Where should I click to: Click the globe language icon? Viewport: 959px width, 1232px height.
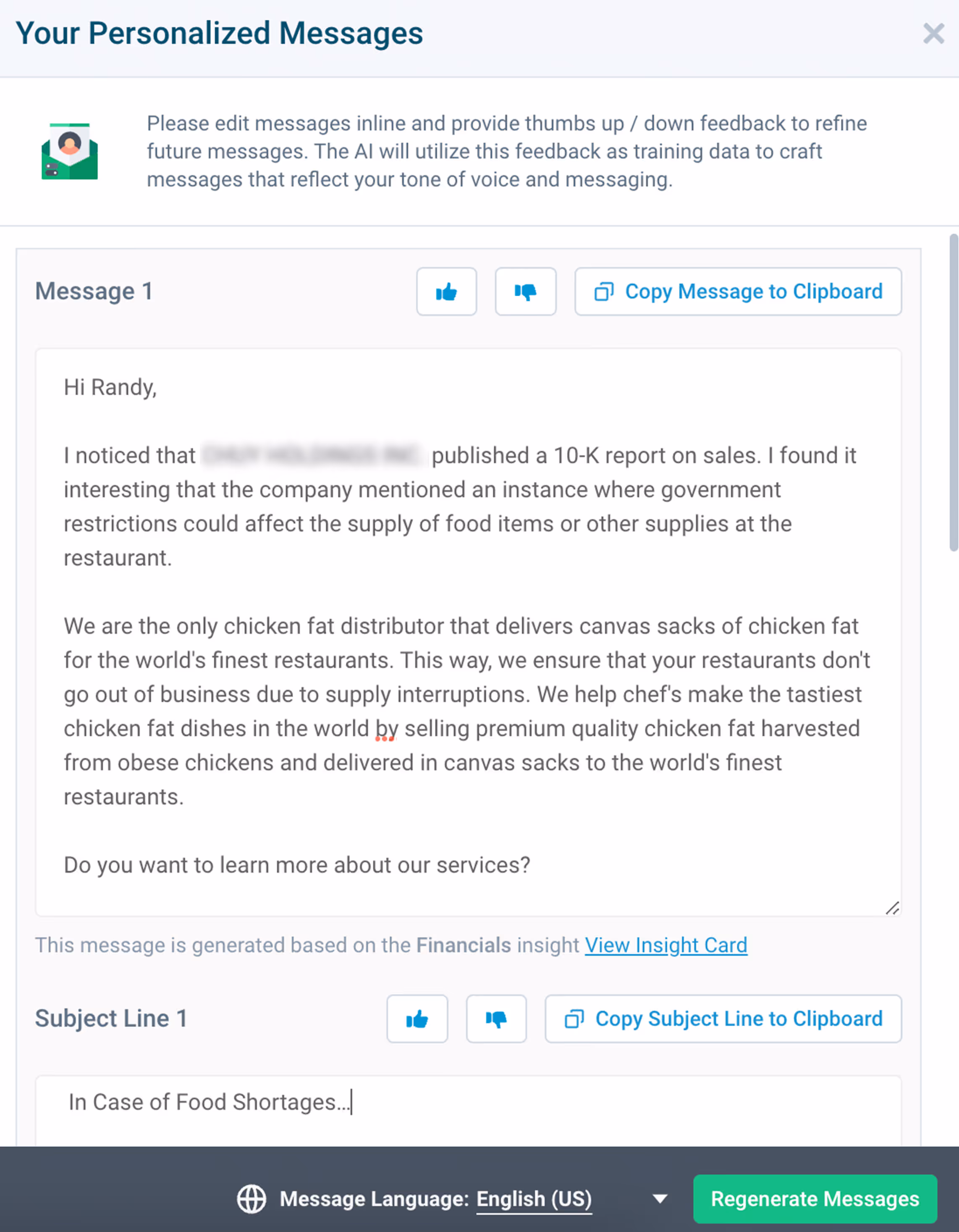pyautogui.click(x=252, y=1199)
